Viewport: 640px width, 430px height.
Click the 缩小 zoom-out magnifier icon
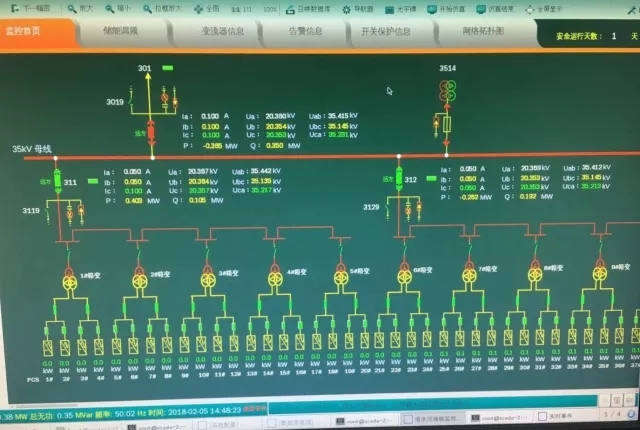point(110,6)
